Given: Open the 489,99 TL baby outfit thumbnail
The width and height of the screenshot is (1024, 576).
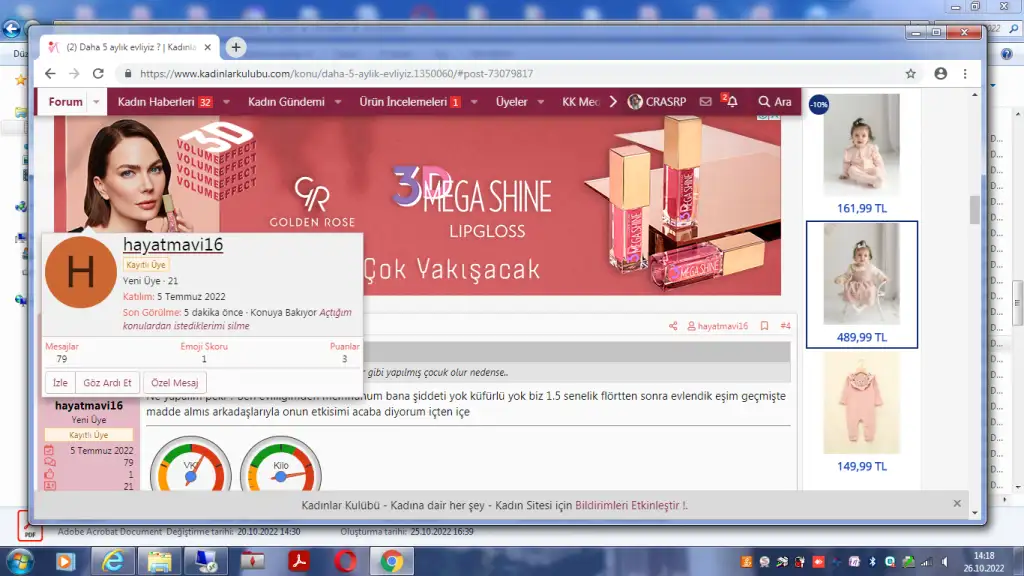Looking at the screenshot, I should click(860, 274).
